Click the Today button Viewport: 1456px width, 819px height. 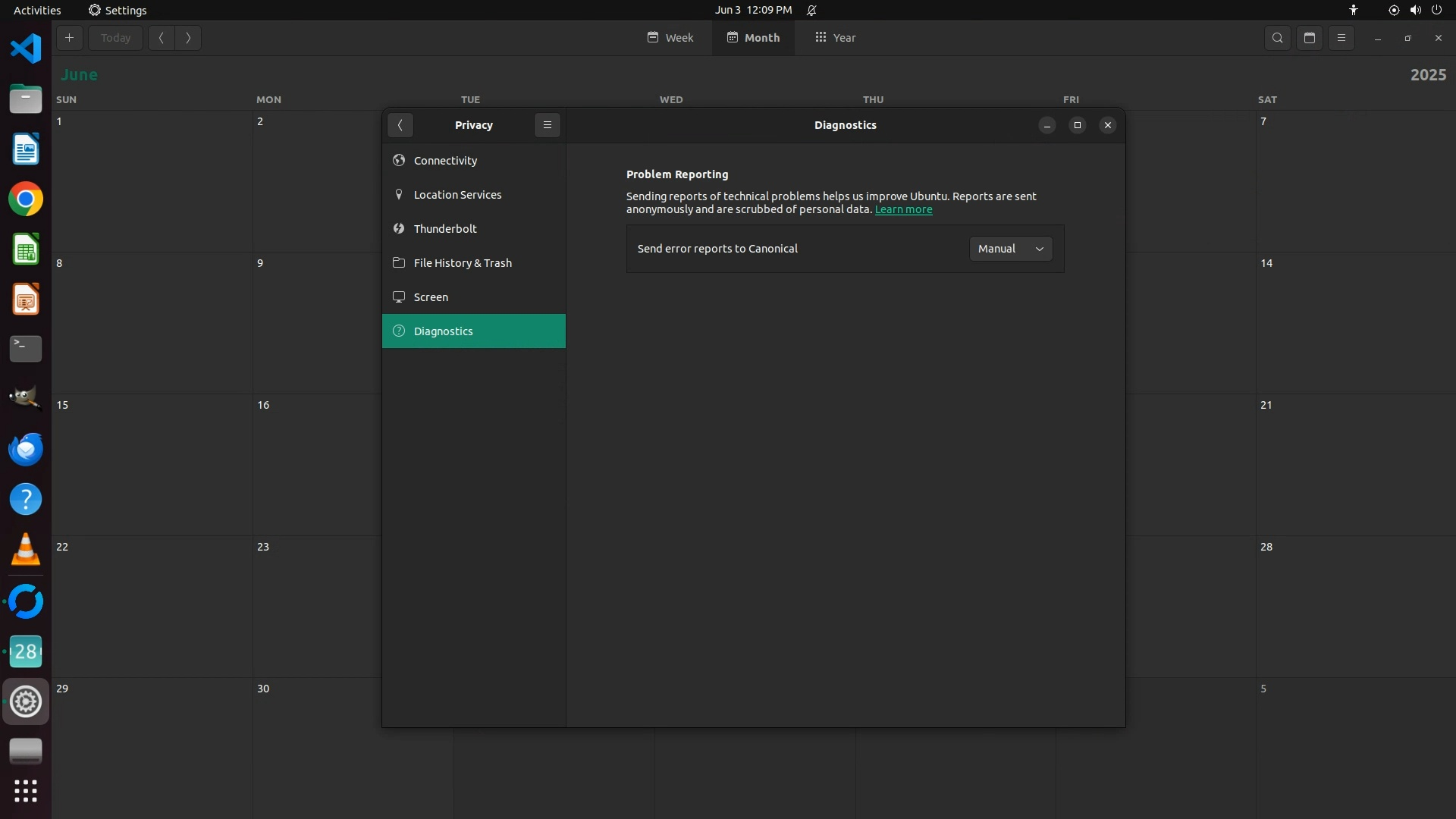(115, 38)
